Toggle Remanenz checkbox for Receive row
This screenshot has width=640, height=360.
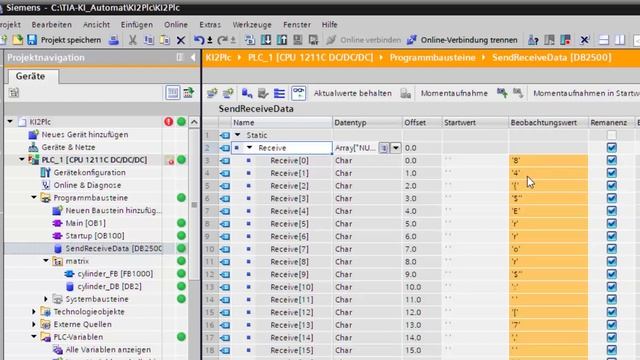pyautogui.click(x=611, y=148)
